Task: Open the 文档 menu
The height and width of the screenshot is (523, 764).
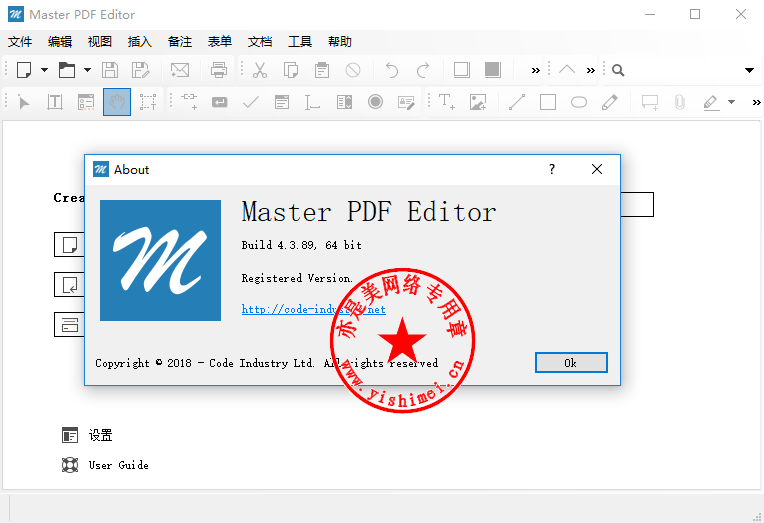Action: (x=260, y=42)
